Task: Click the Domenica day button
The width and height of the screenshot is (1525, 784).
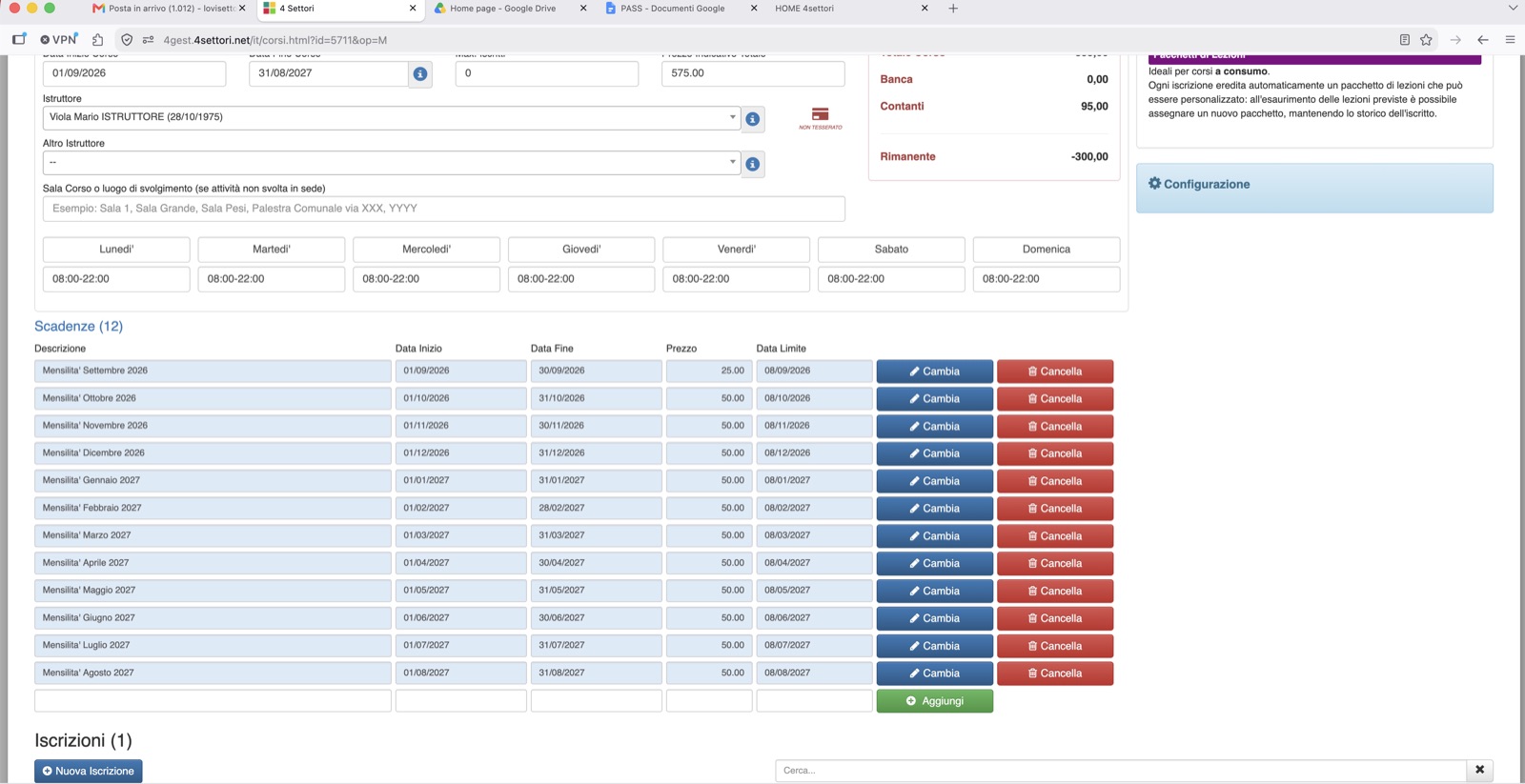Action: [1047, 250]
